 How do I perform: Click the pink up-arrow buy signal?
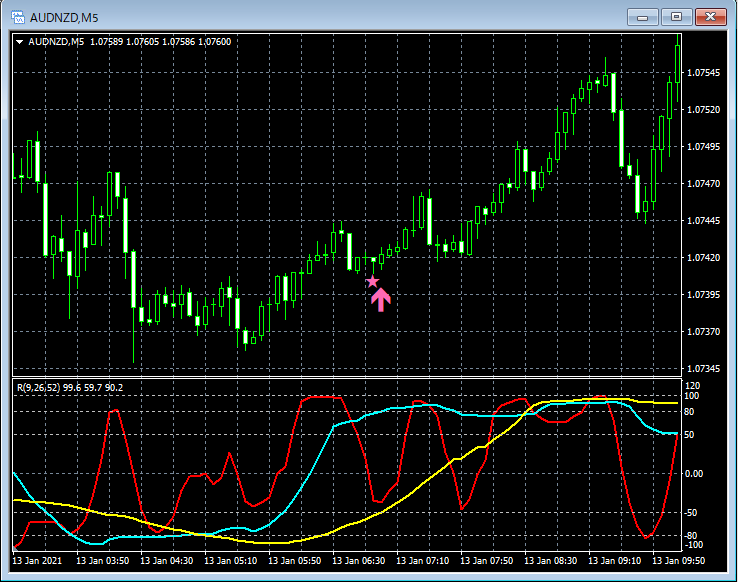point(381,299)
